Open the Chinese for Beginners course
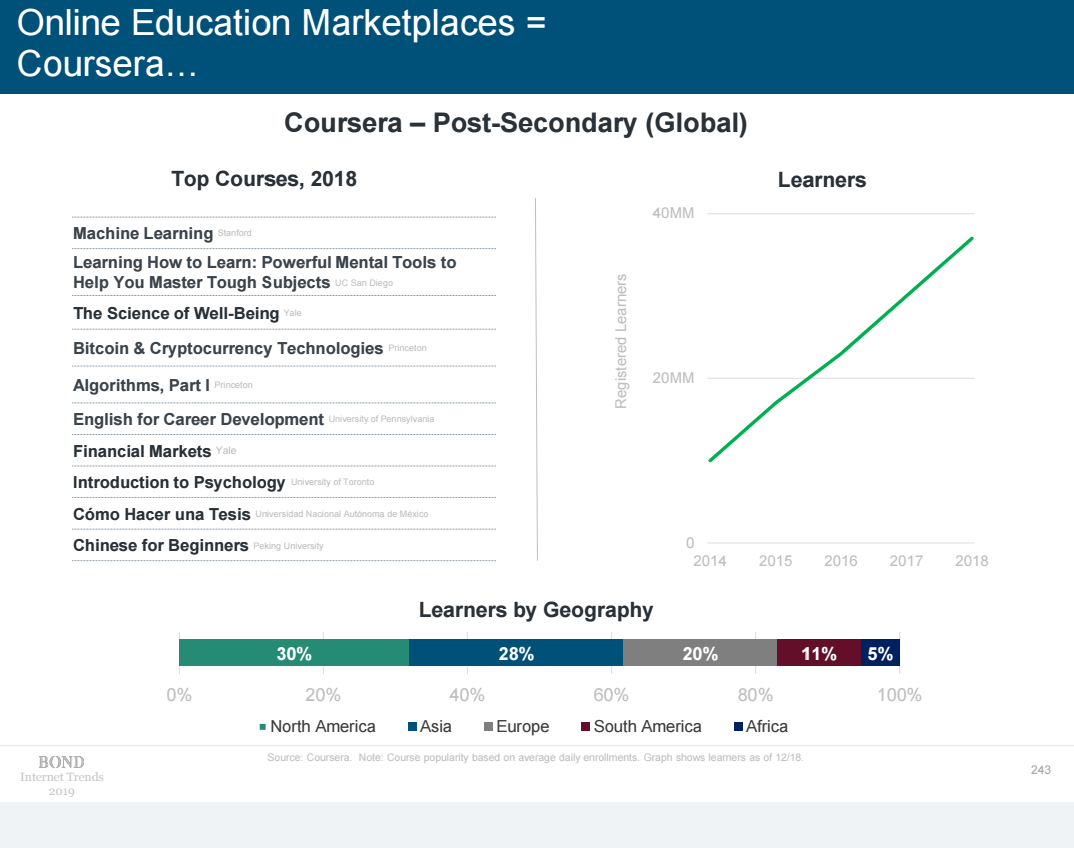 (x=160, y=545)
